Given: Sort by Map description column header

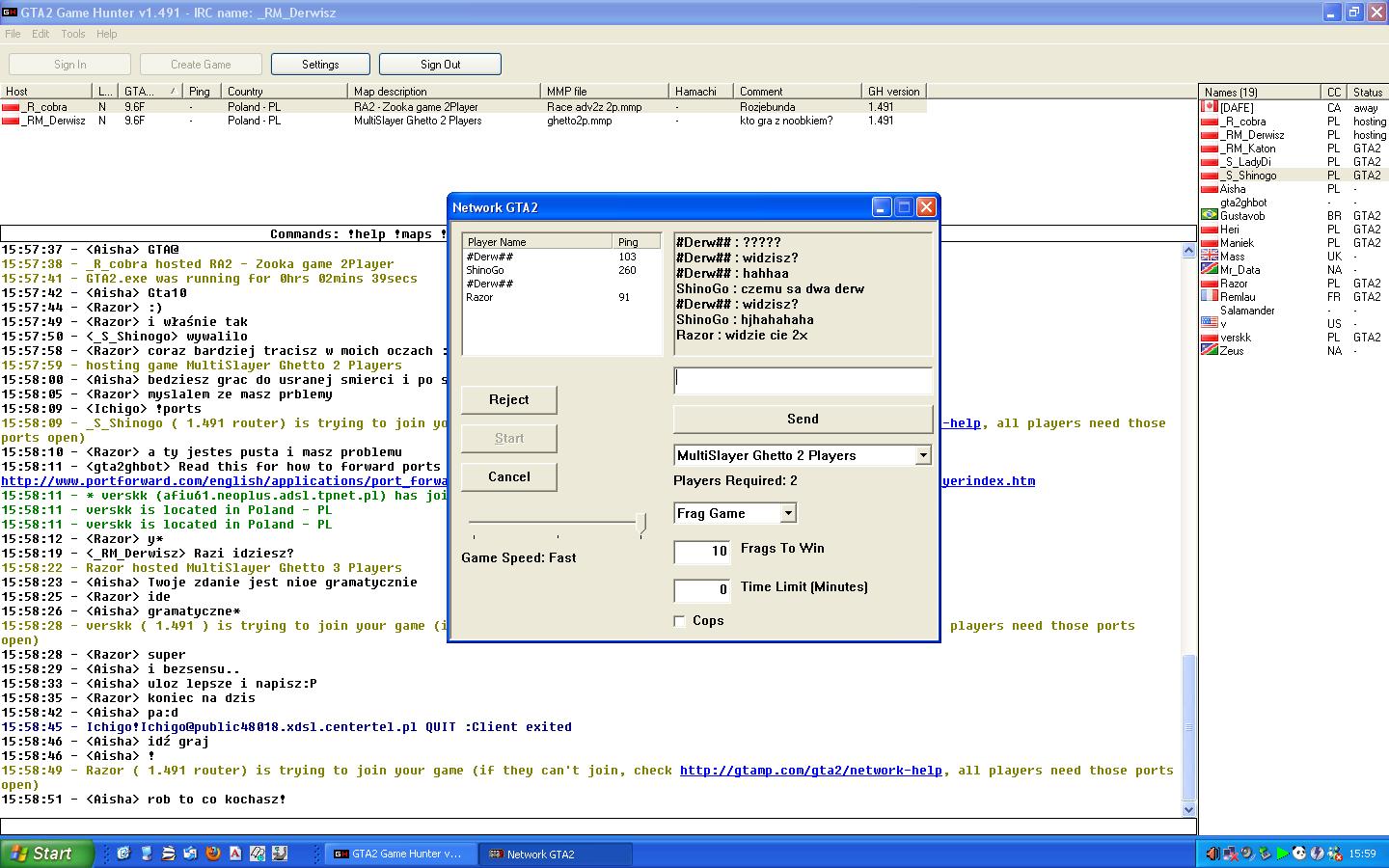Looking at the screenshot, I should click(445, 92).
